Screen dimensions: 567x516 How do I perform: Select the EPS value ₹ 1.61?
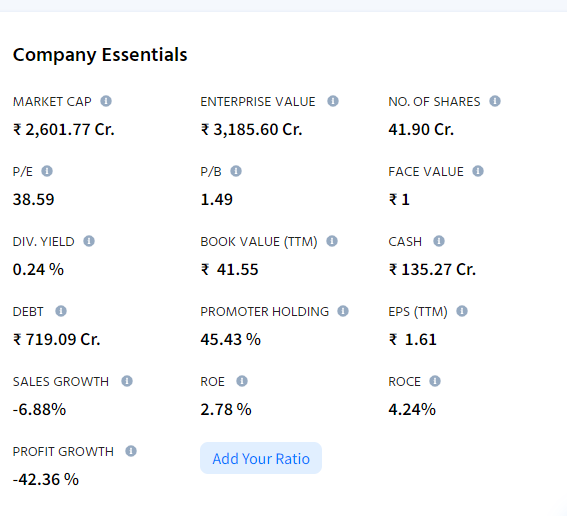413,340
